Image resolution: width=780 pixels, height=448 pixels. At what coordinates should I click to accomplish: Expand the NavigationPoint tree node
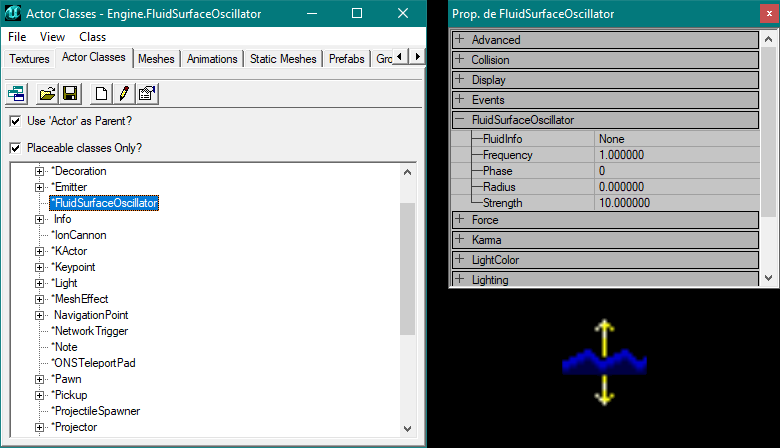pos(39,315)
